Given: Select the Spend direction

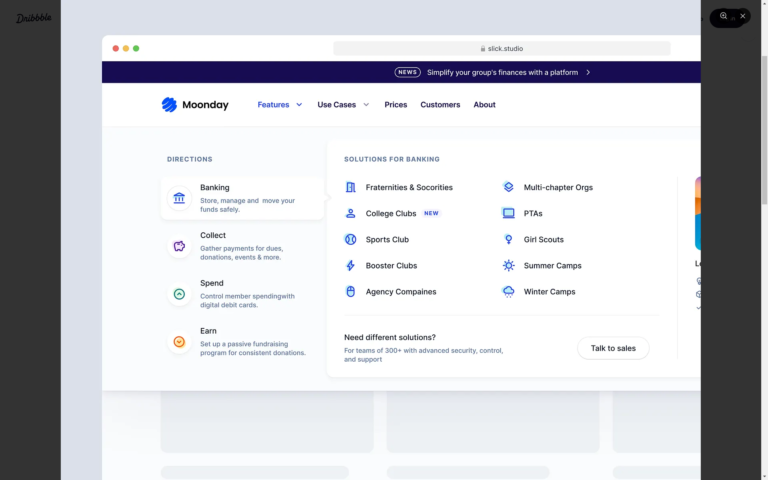Looking at the screenshot, I should pos(242,294).
